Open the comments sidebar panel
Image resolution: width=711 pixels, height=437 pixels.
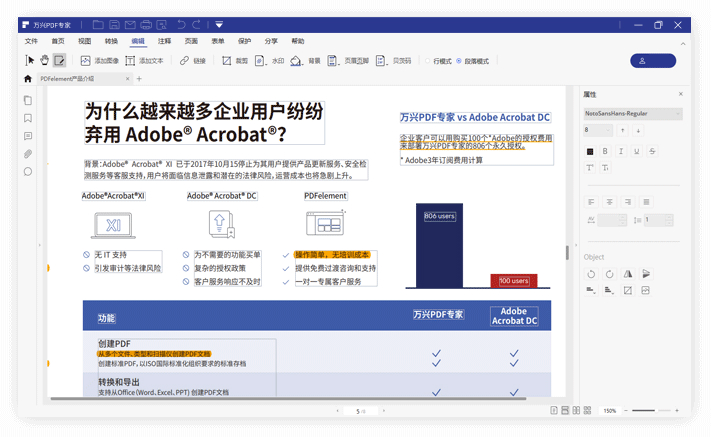[28, 136]
